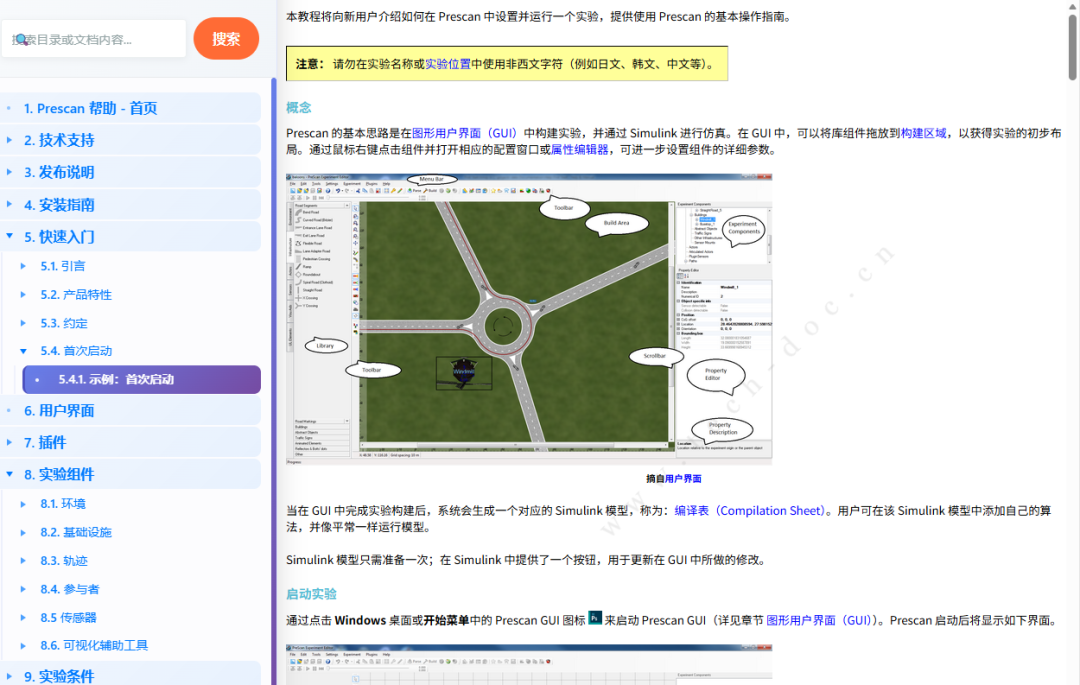Collapse the 5. 快速入门 section arrow
1080x685 pixels.
(10, 236)
